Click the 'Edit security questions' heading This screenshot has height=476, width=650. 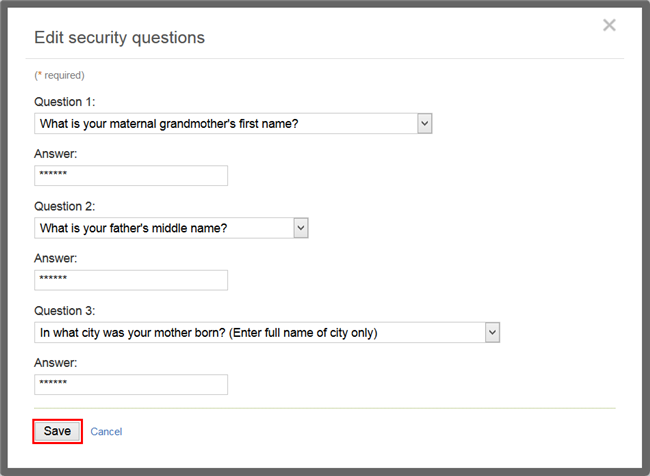(119, 38)
